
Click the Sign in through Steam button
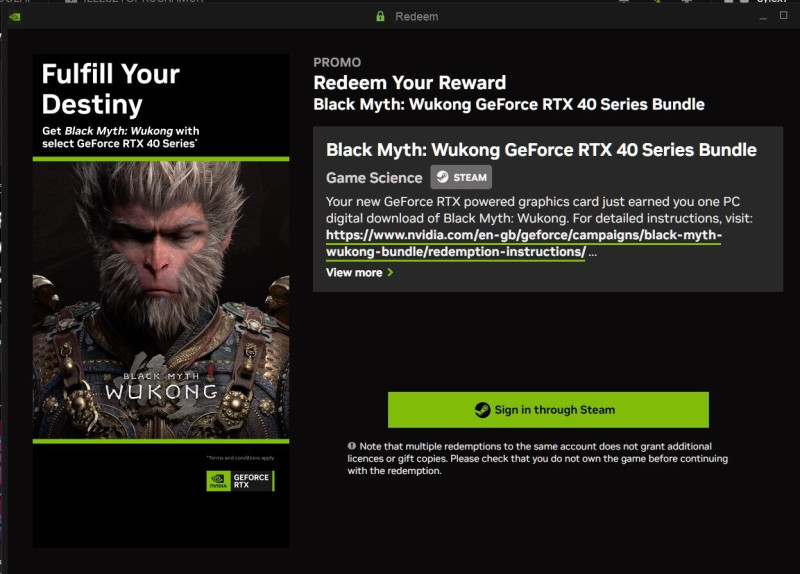tap(548, 410)
